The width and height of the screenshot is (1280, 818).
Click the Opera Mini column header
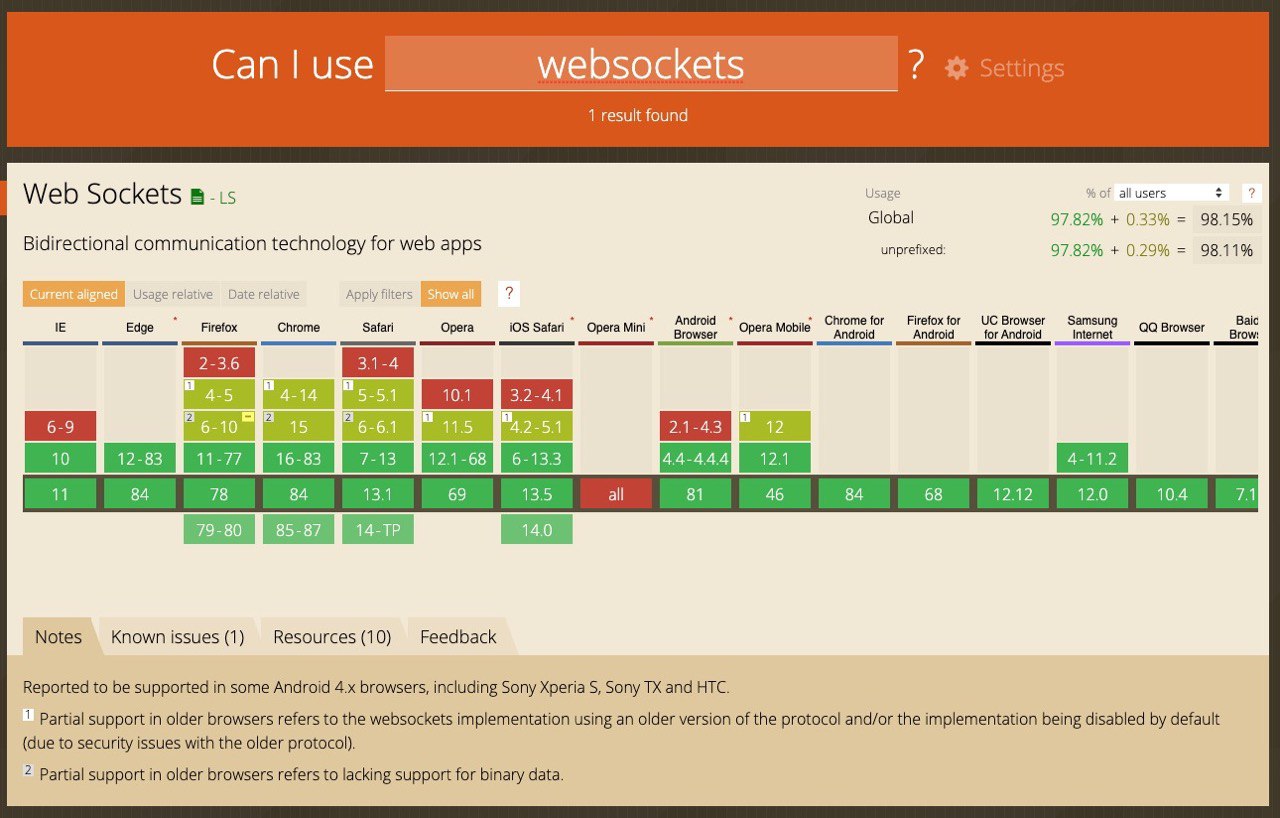coord(616,328)
